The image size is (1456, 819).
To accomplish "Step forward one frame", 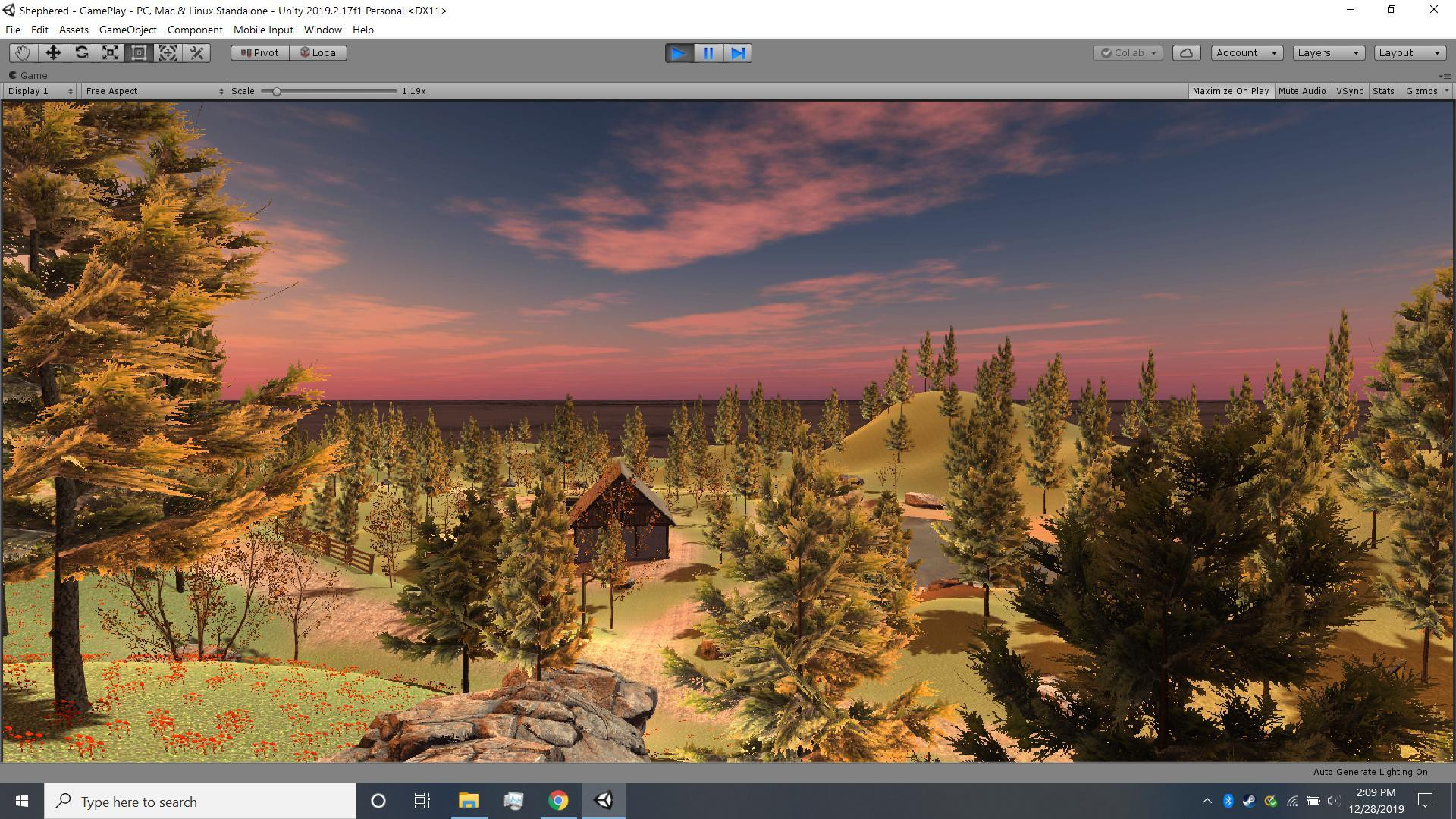I will coord(737,53).
